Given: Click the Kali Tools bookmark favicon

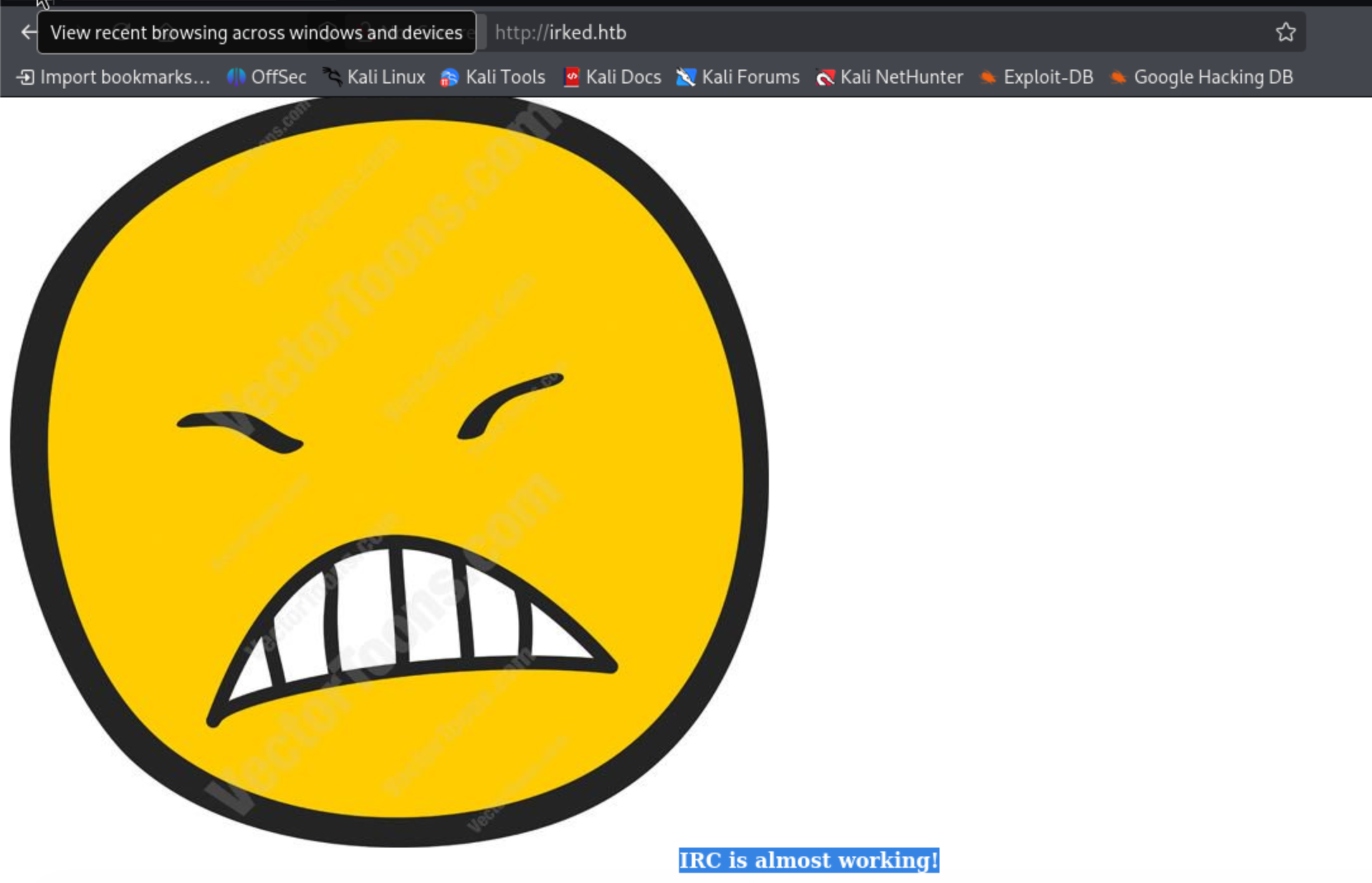Looking at the screenshot, I should 450,77.
